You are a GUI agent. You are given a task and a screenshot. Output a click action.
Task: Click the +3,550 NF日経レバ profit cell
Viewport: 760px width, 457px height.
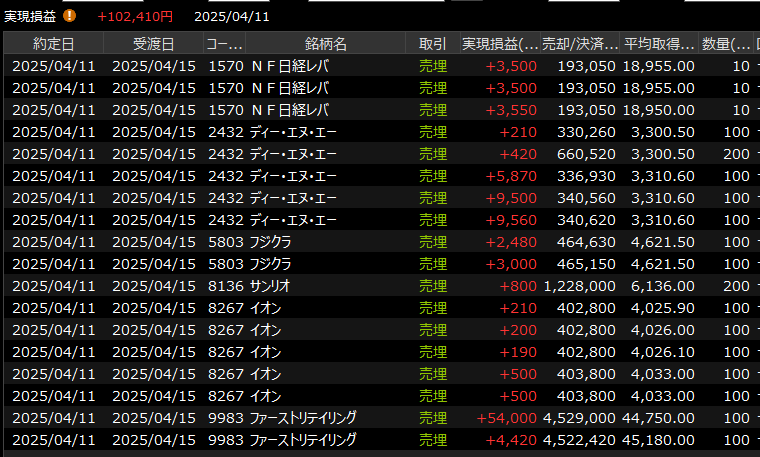click(x=512, y=109)
